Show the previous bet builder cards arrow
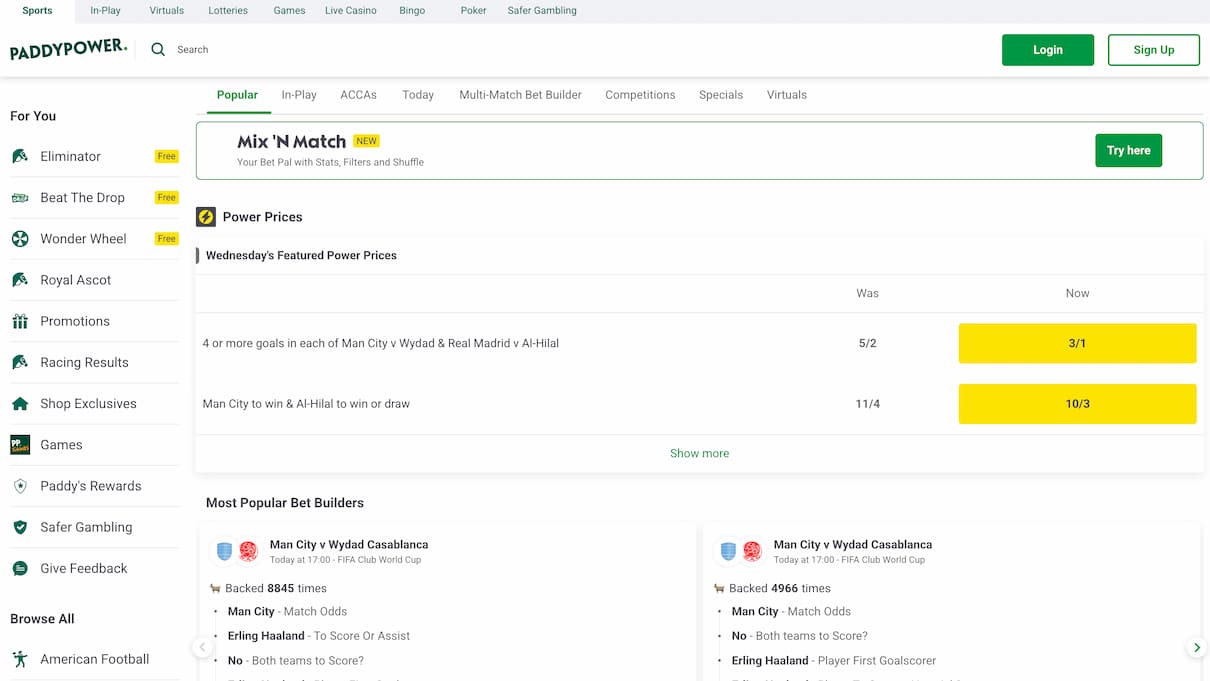Viewport: 1210px width, 681px height. pyautogui.click(x=202, y=648)
